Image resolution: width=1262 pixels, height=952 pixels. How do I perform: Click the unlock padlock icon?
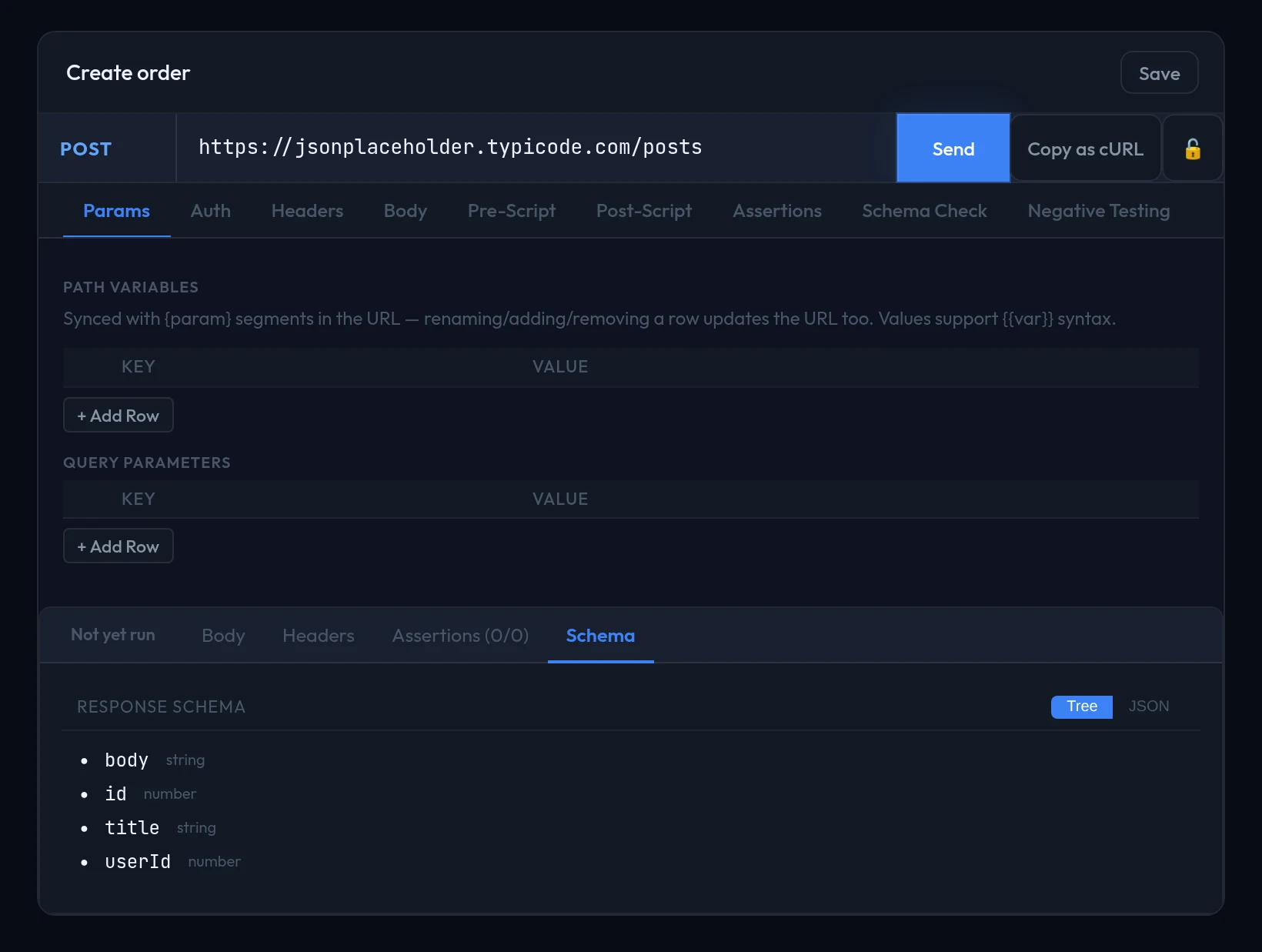tap(1192, 149)
